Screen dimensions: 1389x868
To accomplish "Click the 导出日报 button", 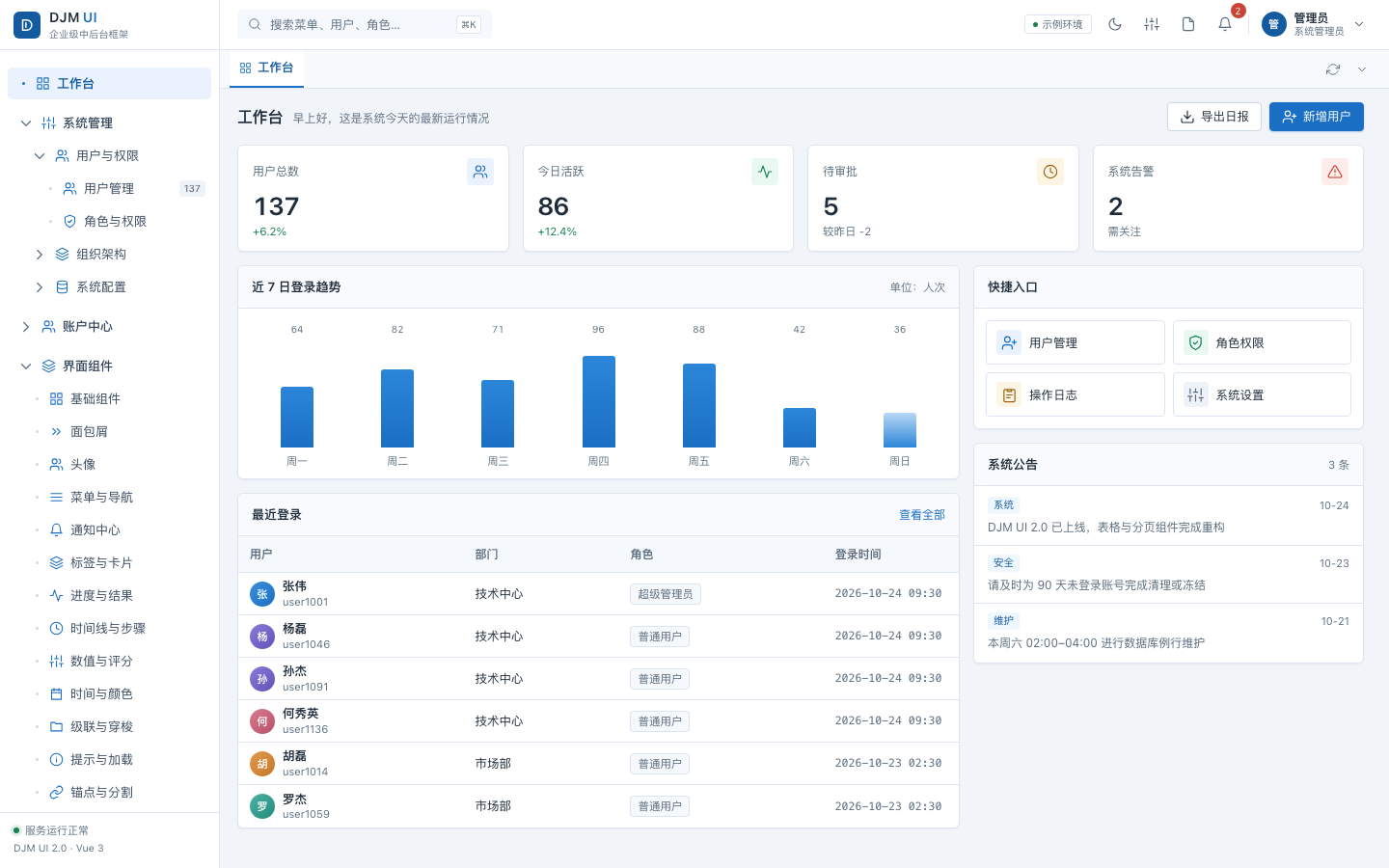I will coord(1214,117).
